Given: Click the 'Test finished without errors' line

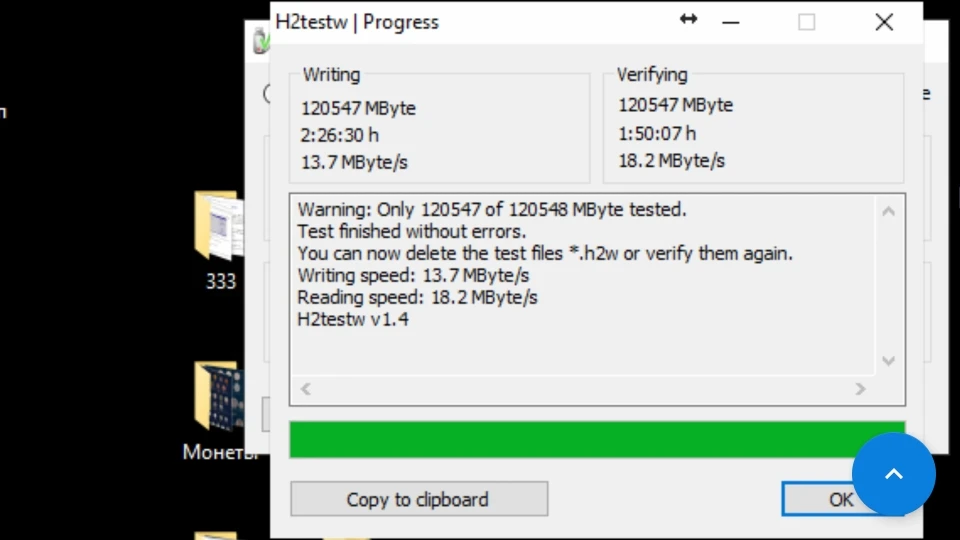Looking at the screenshot, I should tap(411, 231).
